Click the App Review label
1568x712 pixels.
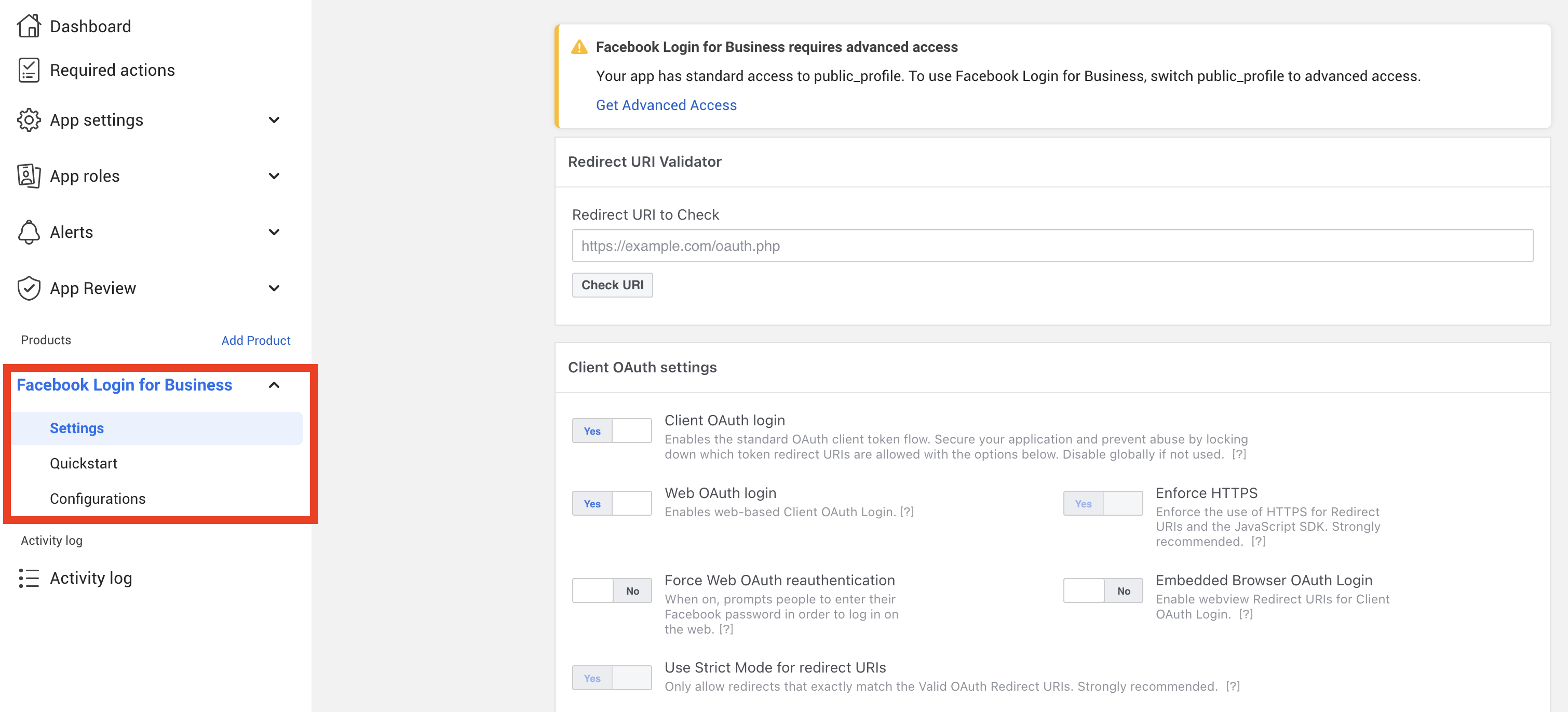92,288
